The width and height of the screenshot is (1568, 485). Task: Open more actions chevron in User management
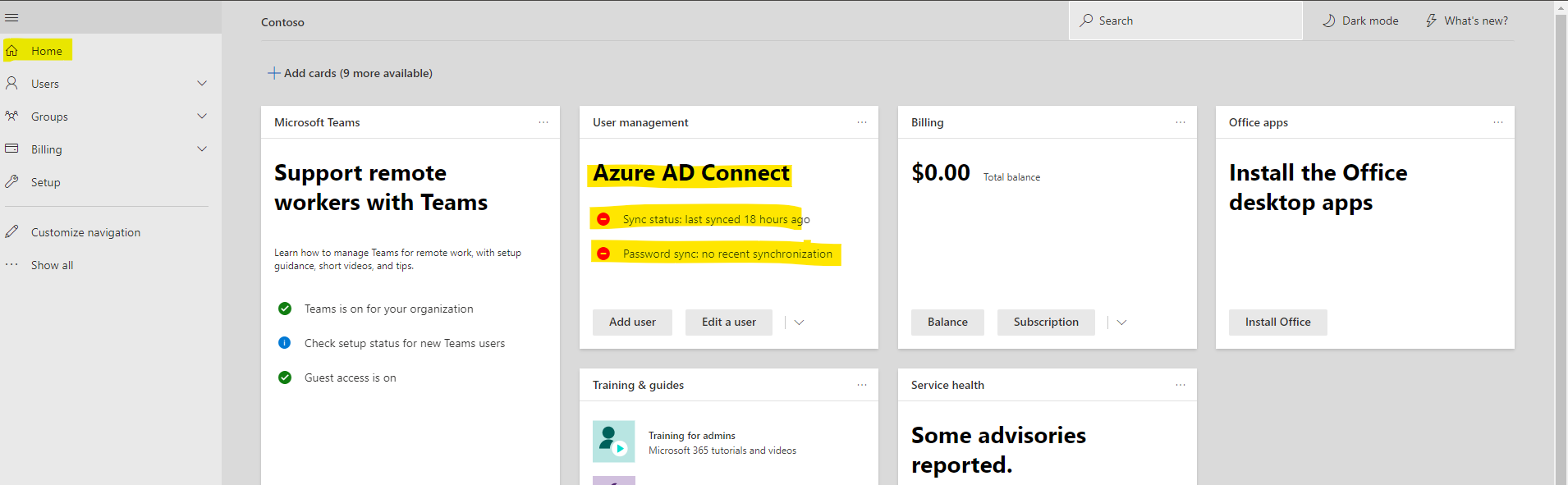(x=799, y=323)
